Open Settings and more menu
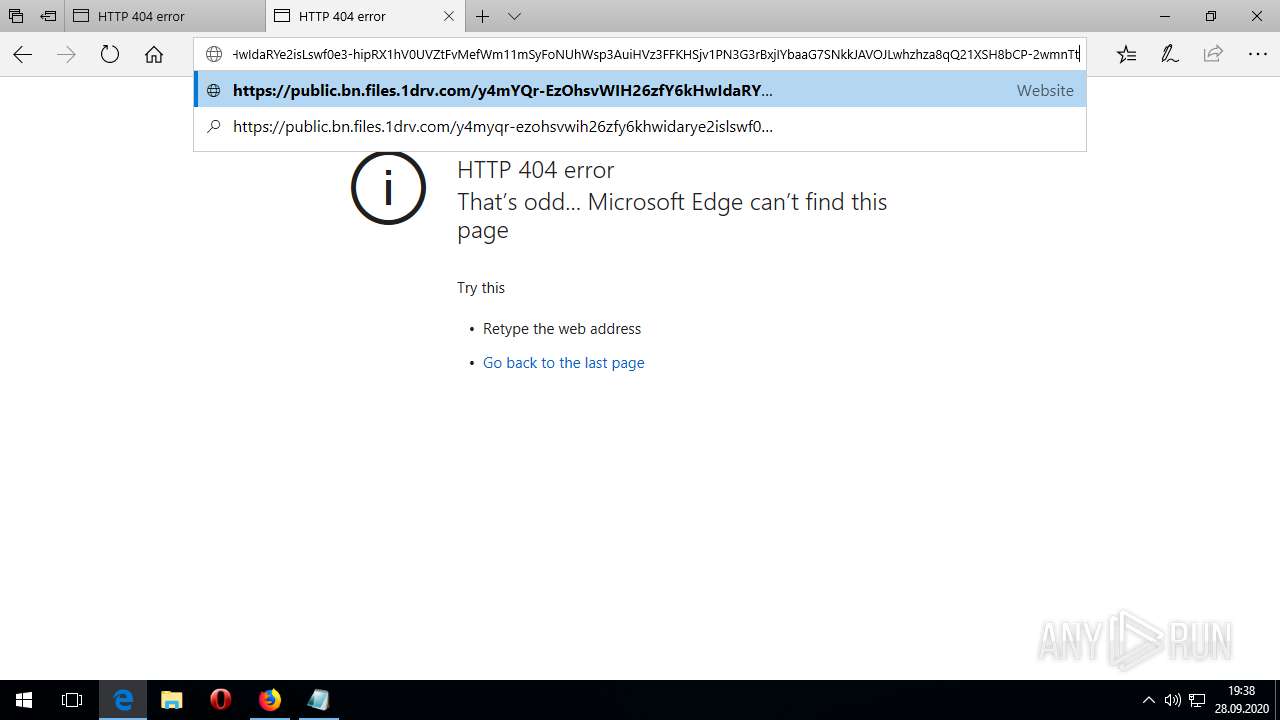 pyautogui.click(x=1257, y=55)
